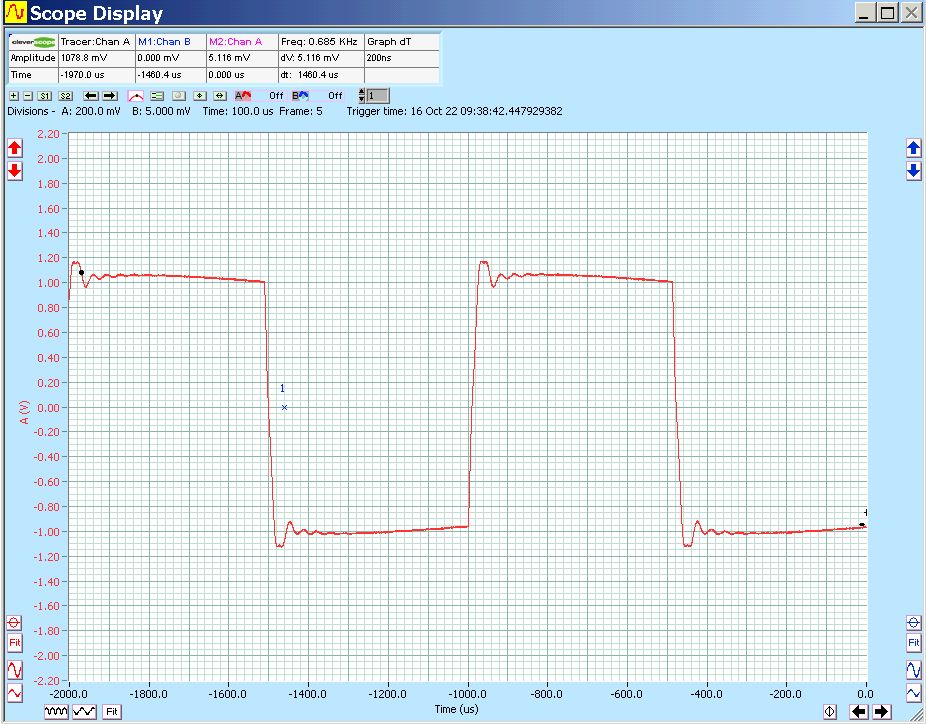Click the red circle-with-line icon for channel A

[14, 622]
